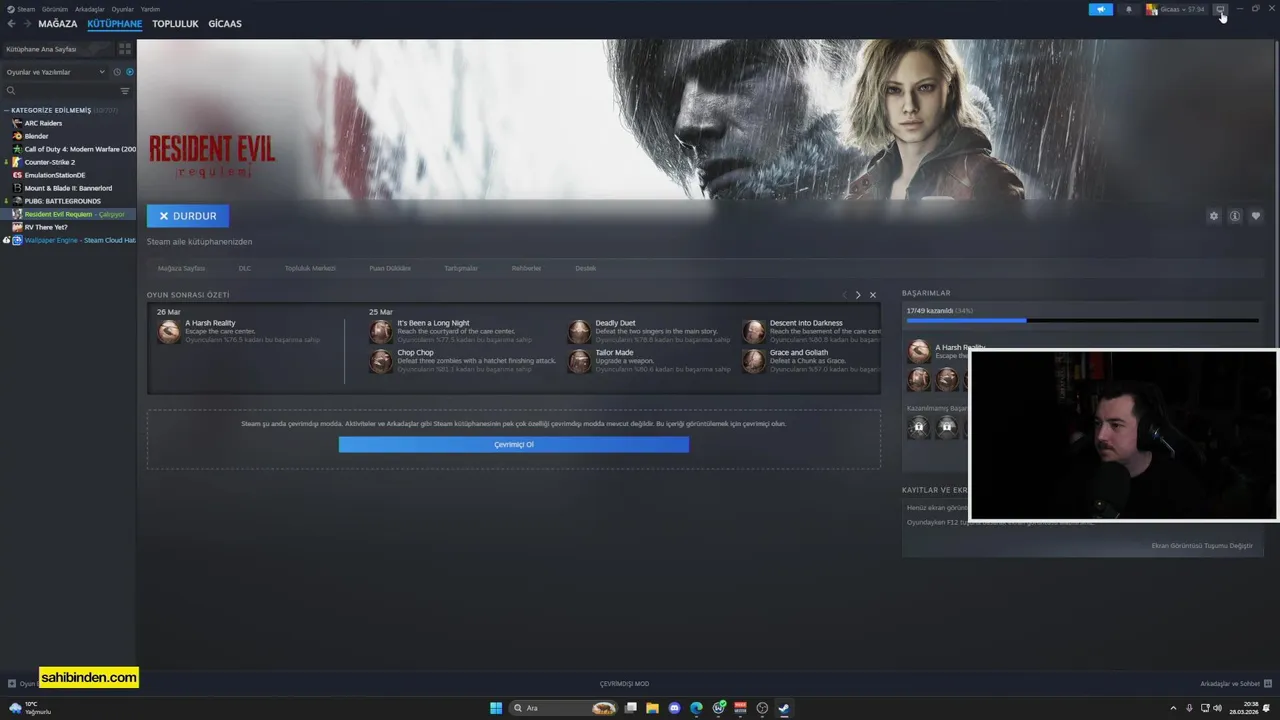Open the Yardım menu
Screen dimensions: 1280x720
pyautogui.click(x=150, y=9)
